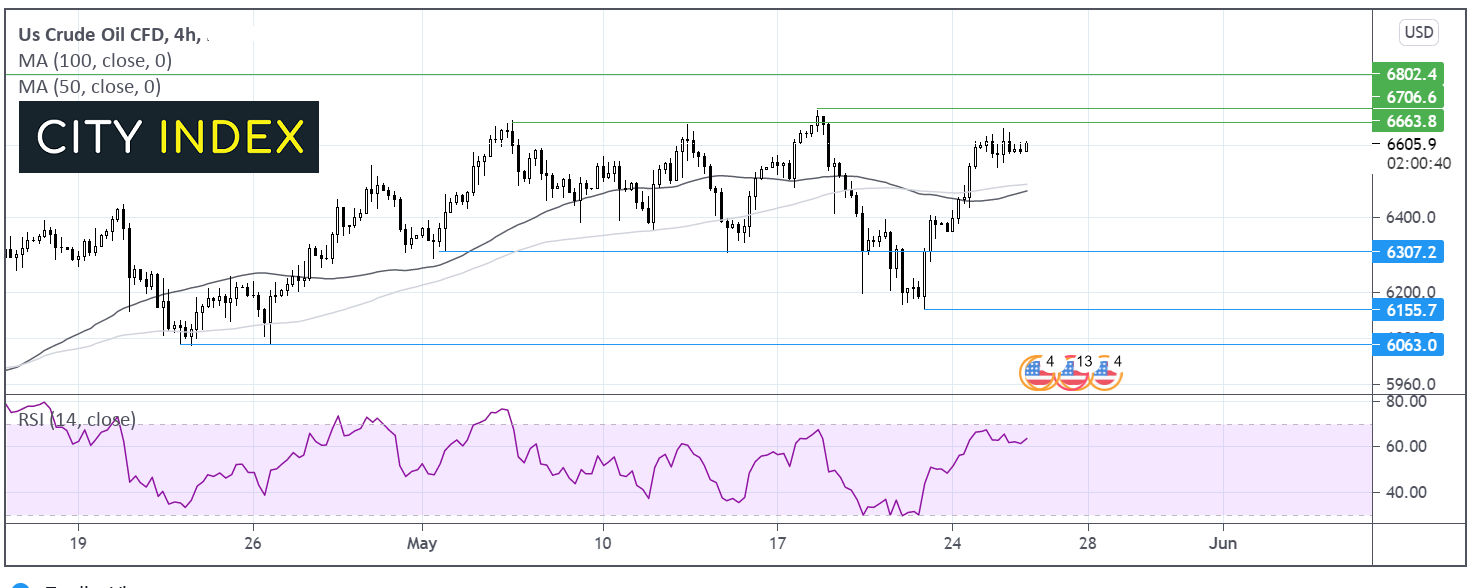Click the 6307.2 blue price level label
1476x588 pixels.
pos(1411,252)
